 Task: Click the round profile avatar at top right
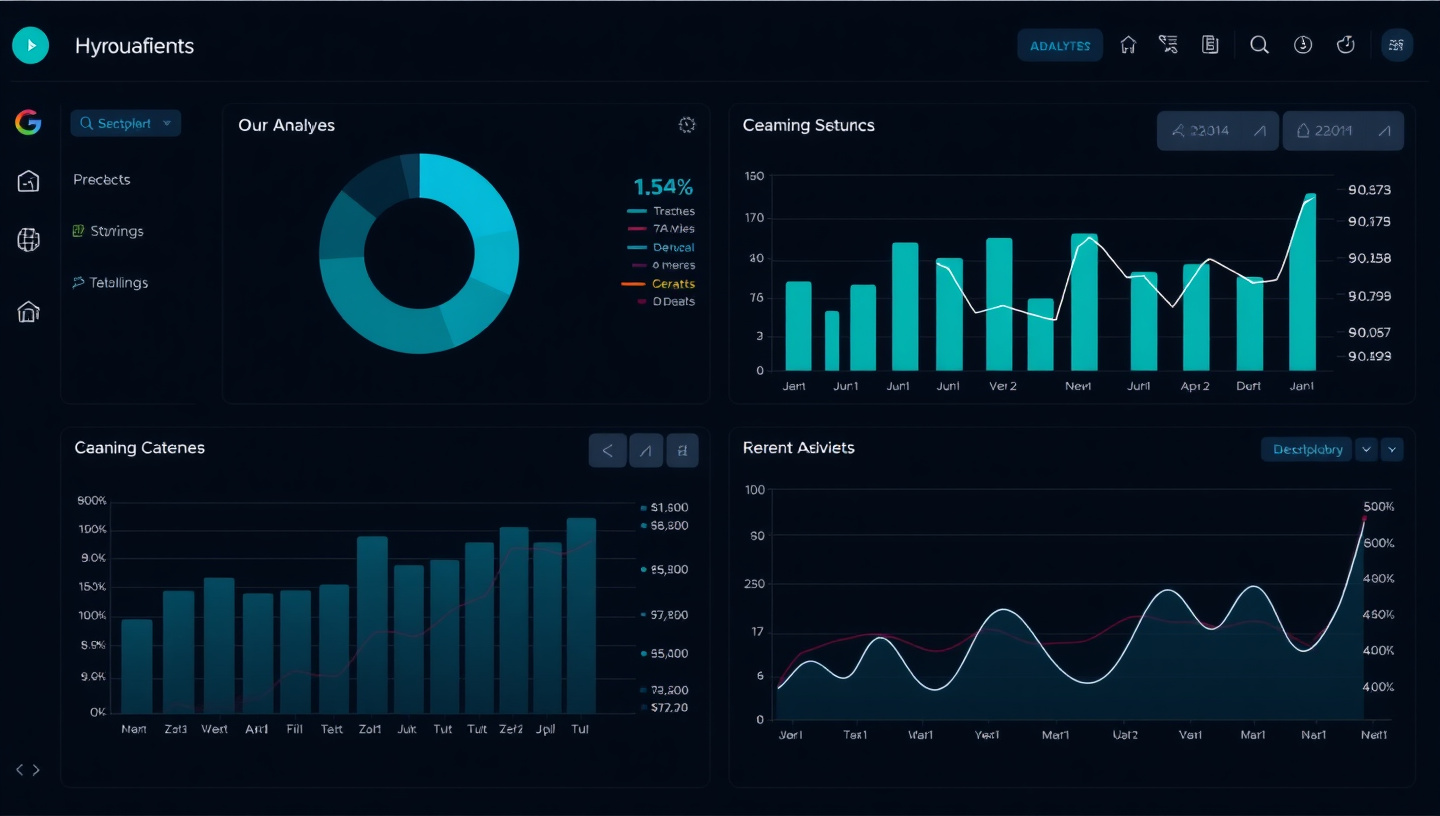1396,45
